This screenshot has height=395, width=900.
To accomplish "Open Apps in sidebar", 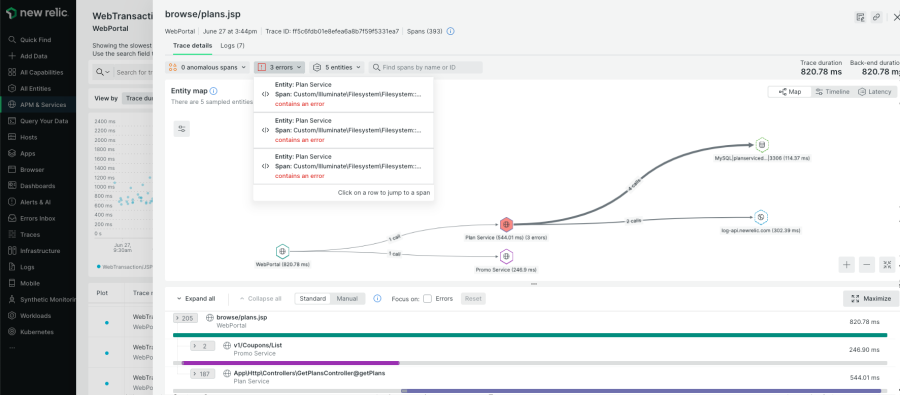I will [x=28, y=153].
